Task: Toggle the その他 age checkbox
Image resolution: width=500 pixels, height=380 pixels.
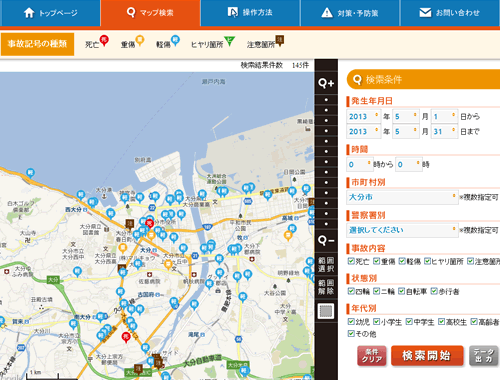Action: pyautogui.click(x=351, y=333)
